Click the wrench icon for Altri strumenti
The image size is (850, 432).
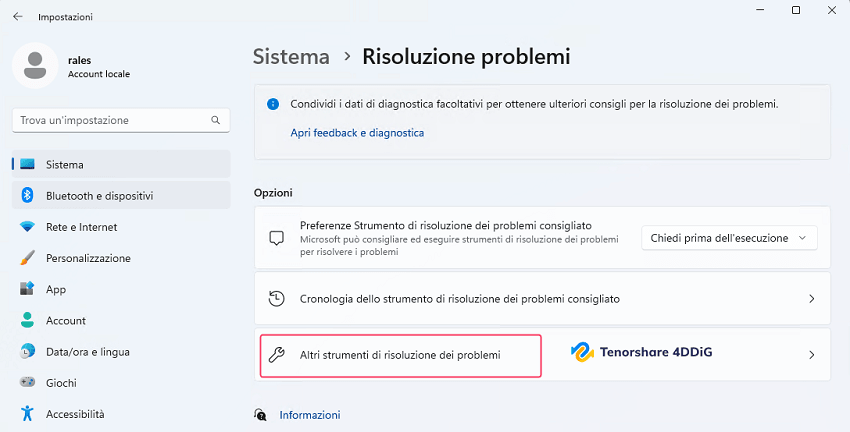(277, 354)
